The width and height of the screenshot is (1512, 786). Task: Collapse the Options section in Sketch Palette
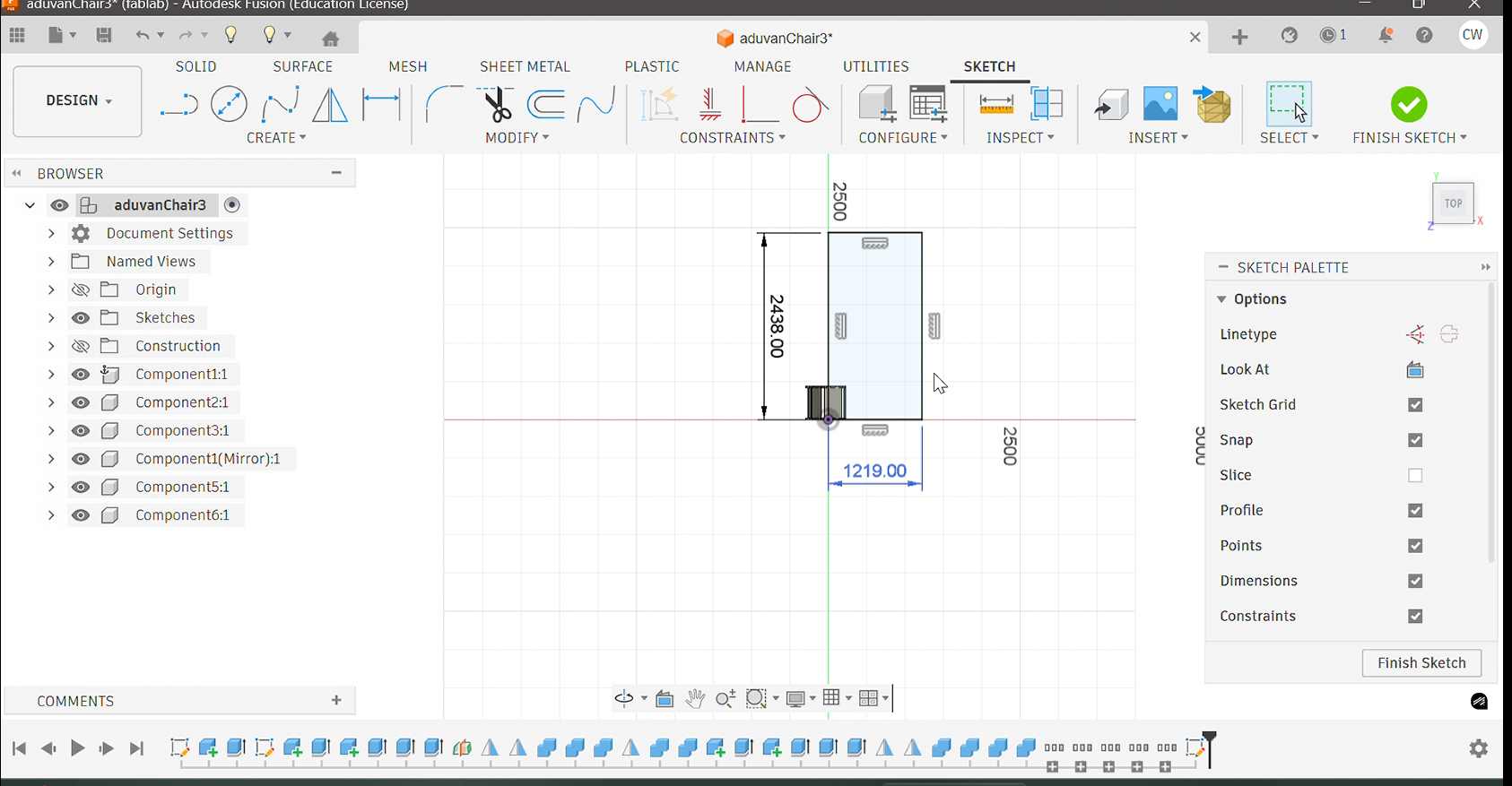click(x=1221, y=299)
